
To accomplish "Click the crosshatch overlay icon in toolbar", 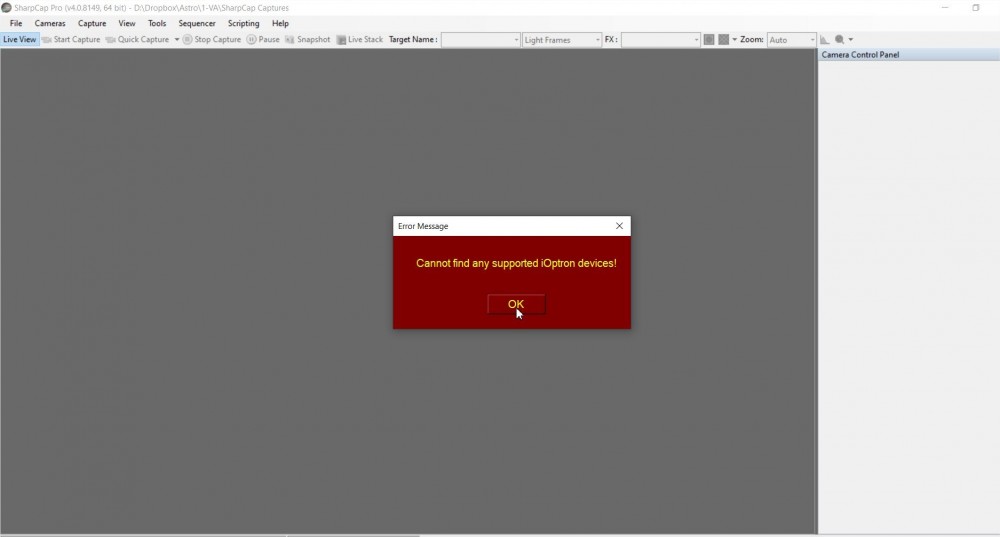I will [x=723, y=40].
